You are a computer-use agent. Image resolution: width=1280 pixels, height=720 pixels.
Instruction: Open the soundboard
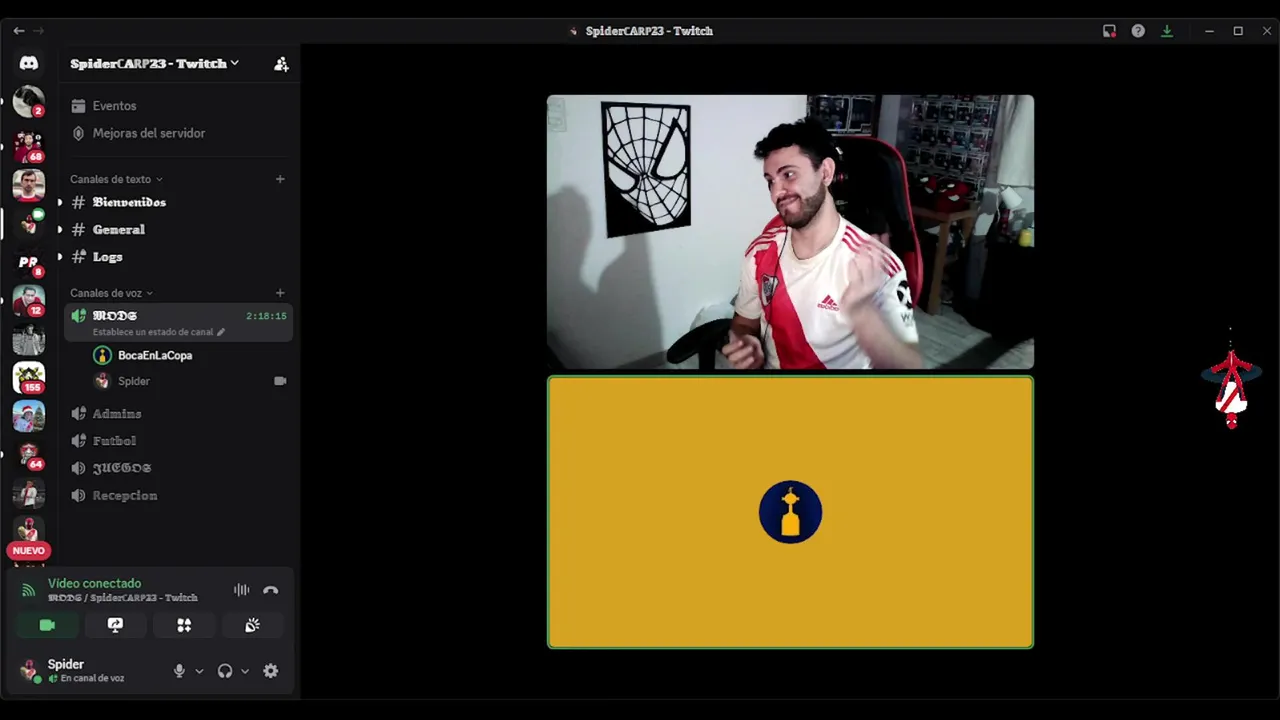252,625
